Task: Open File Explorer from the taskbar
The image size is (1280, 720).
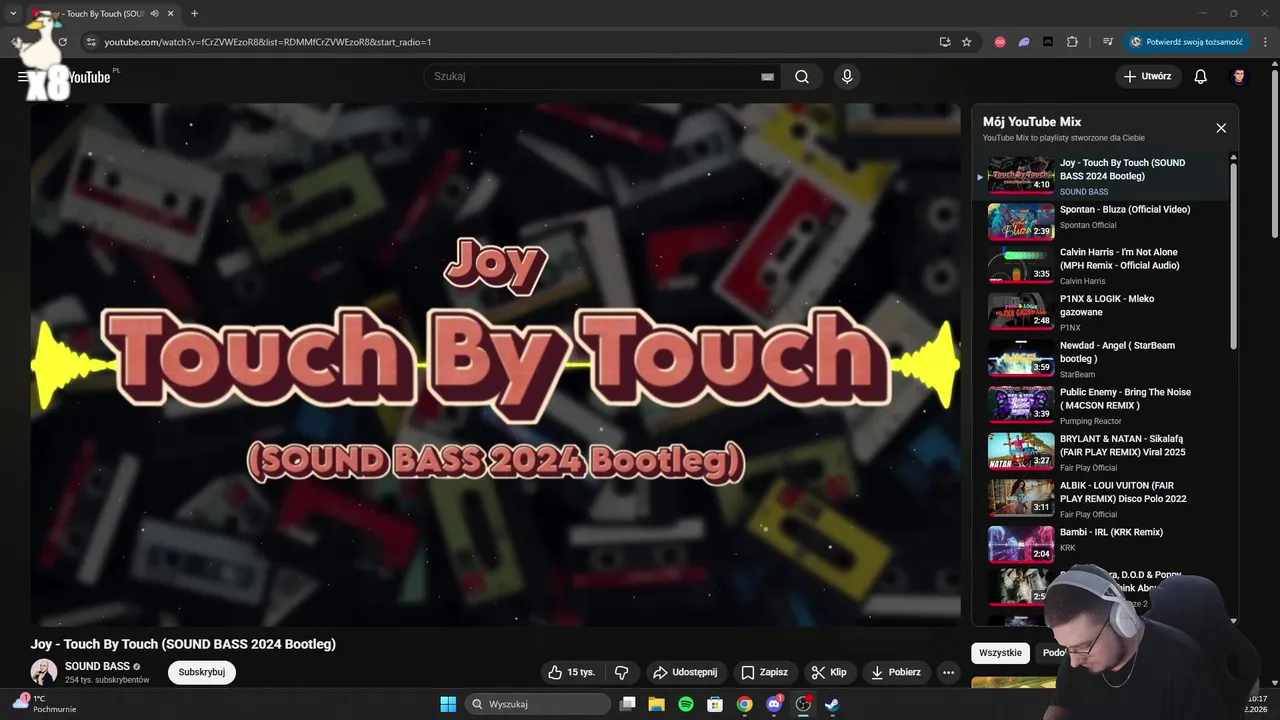Action: pos(657,704)
